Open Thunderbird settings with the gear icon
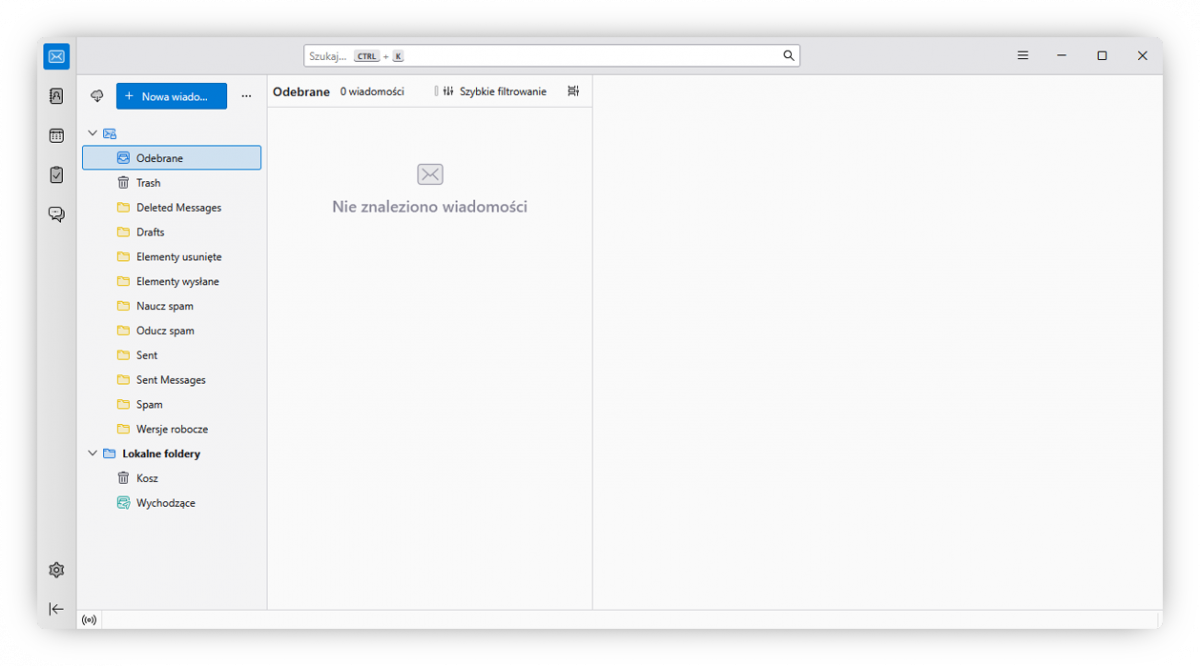Screen dimensions: 1200x666 (x=56, y=569)
